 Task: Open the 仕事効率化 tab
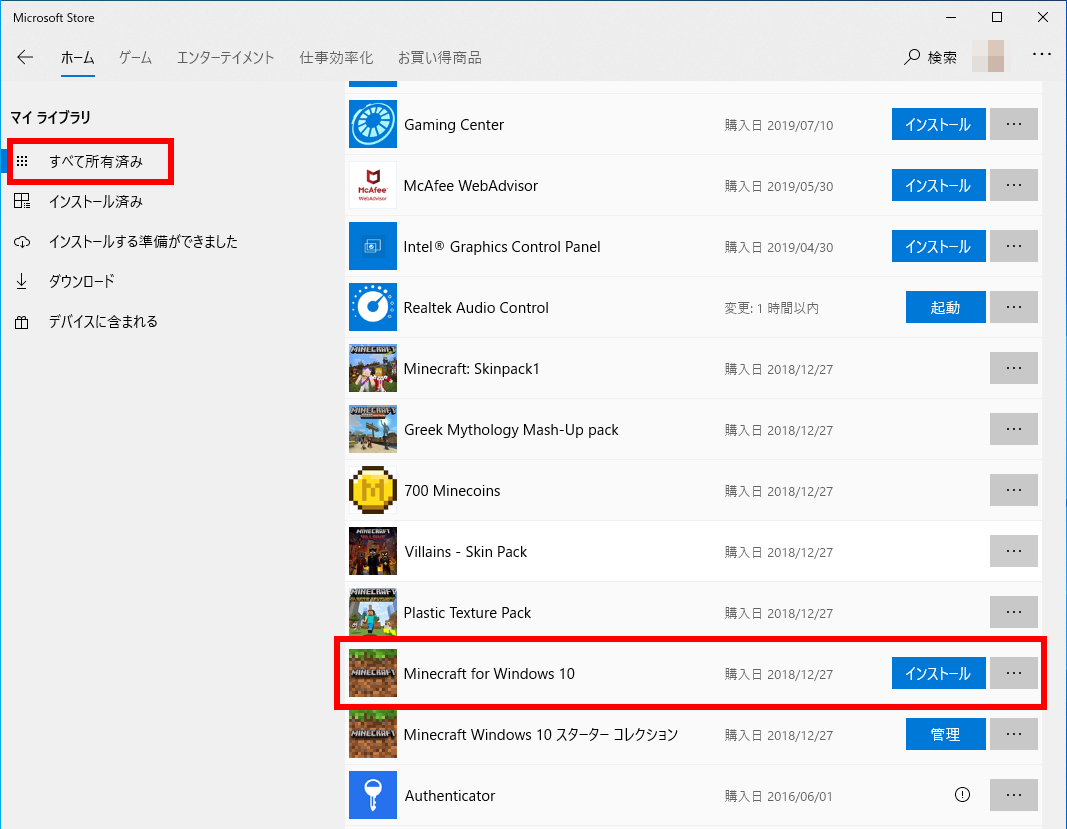(336, 58)
